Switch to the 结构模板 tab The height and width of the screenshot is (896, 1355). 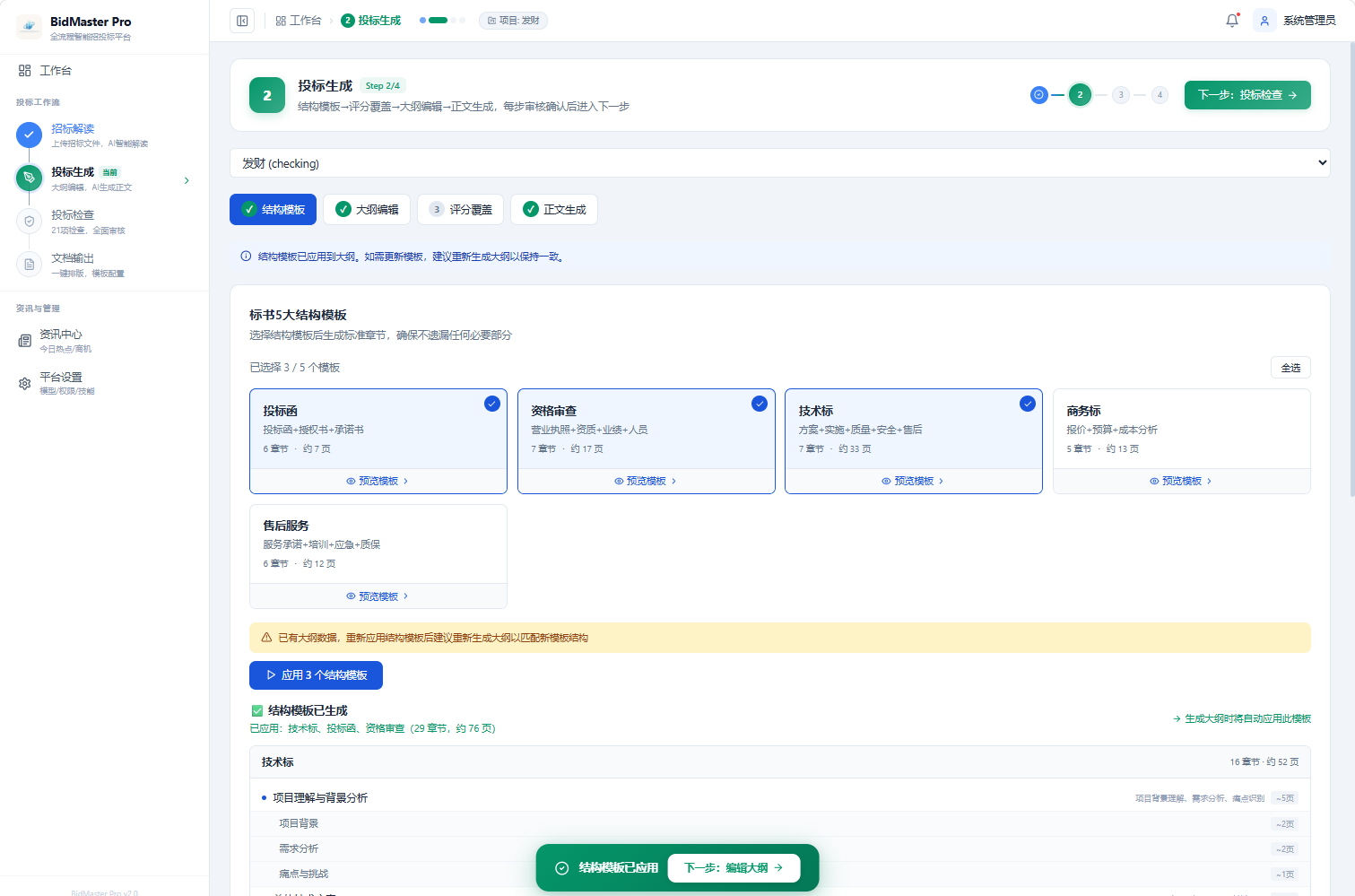(274, 209)
